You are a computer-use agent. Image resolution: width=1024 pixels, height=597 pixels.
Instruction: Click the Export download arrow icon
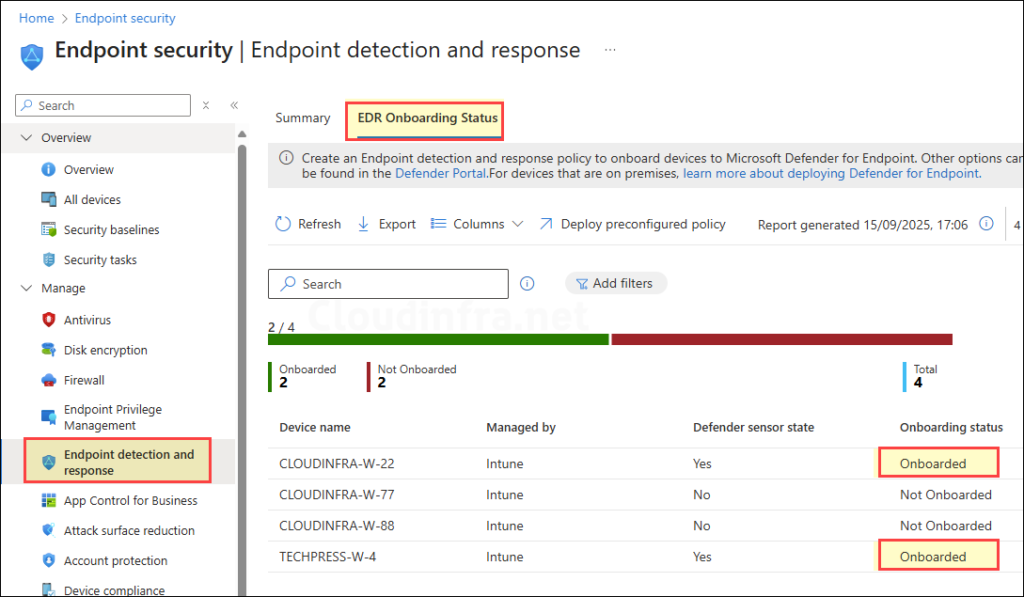[x=363, y=224]
